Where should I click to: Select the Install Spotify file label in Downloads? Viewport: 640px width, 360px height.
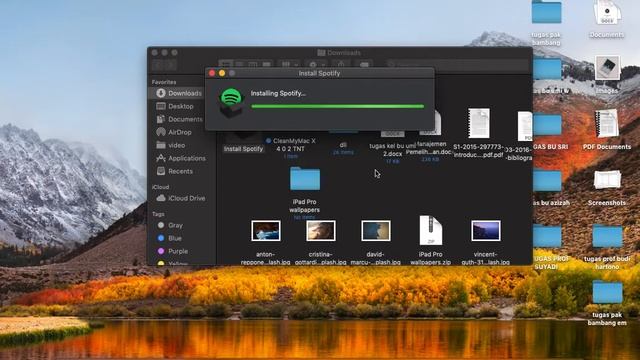(243, 149)
